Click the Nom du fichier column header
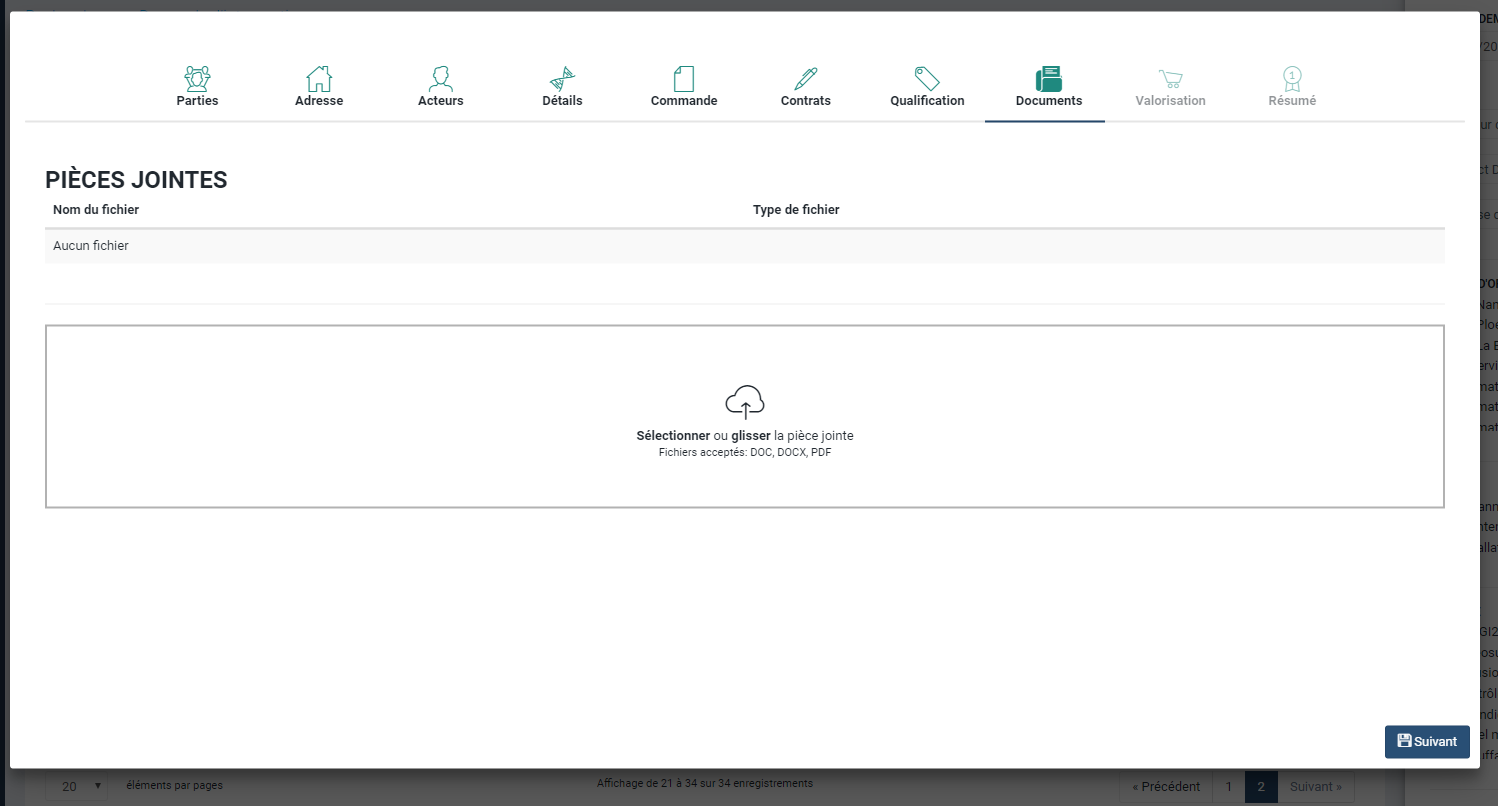The width and height of the screenshot is (1498, 806). [96, 210]
